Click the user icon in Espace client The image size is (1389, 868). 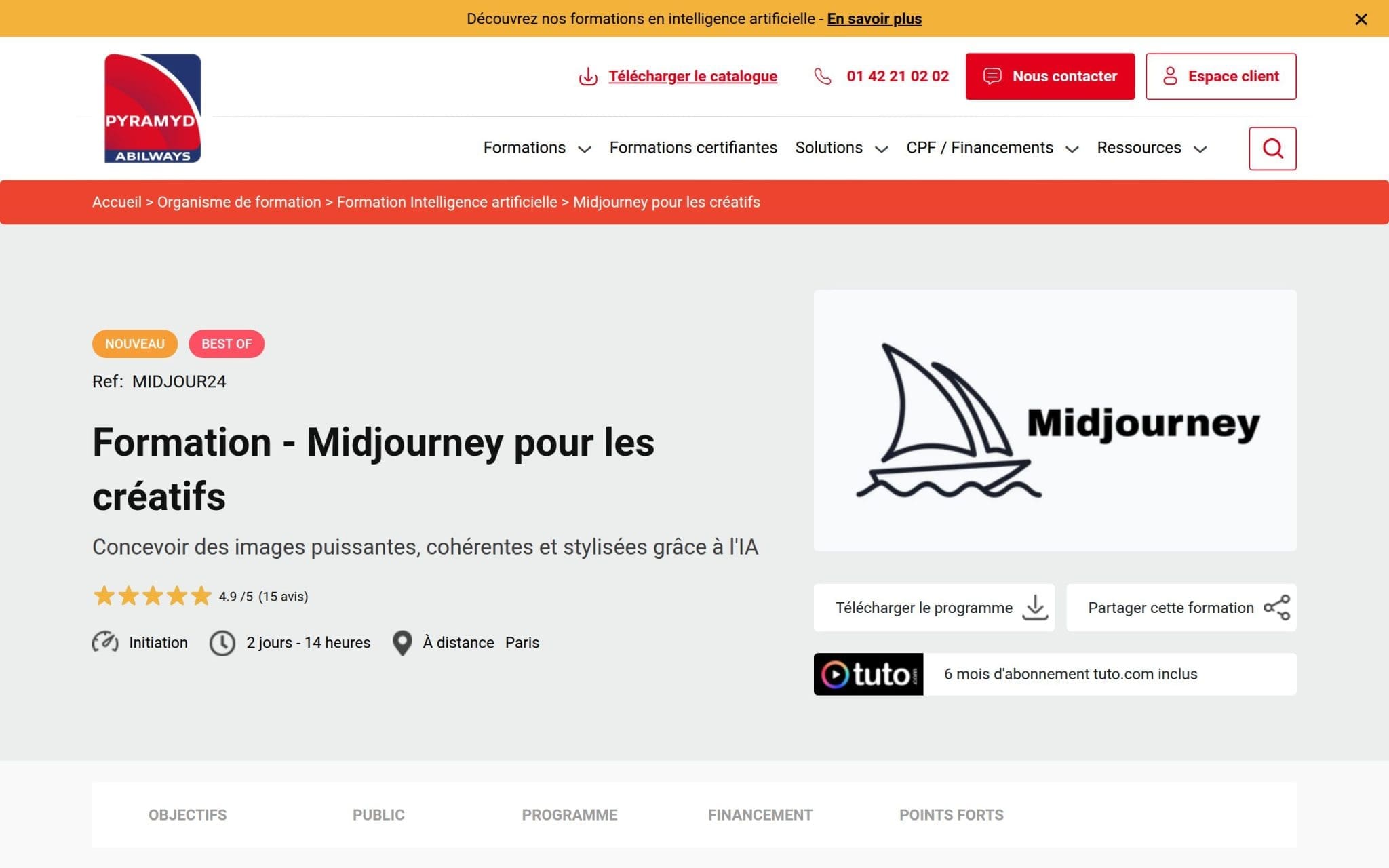1170,77
